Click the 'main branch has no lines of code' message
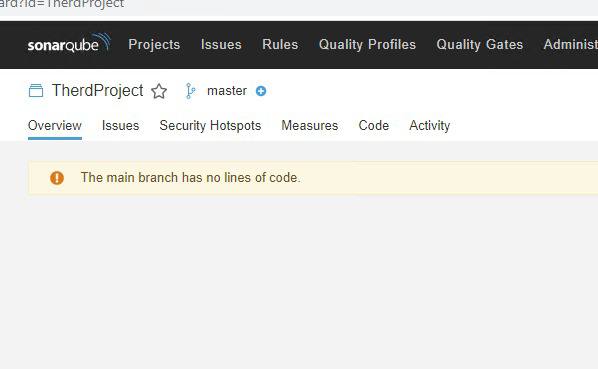The width and height of the screenshot is (598, 369). pos(190,178)
